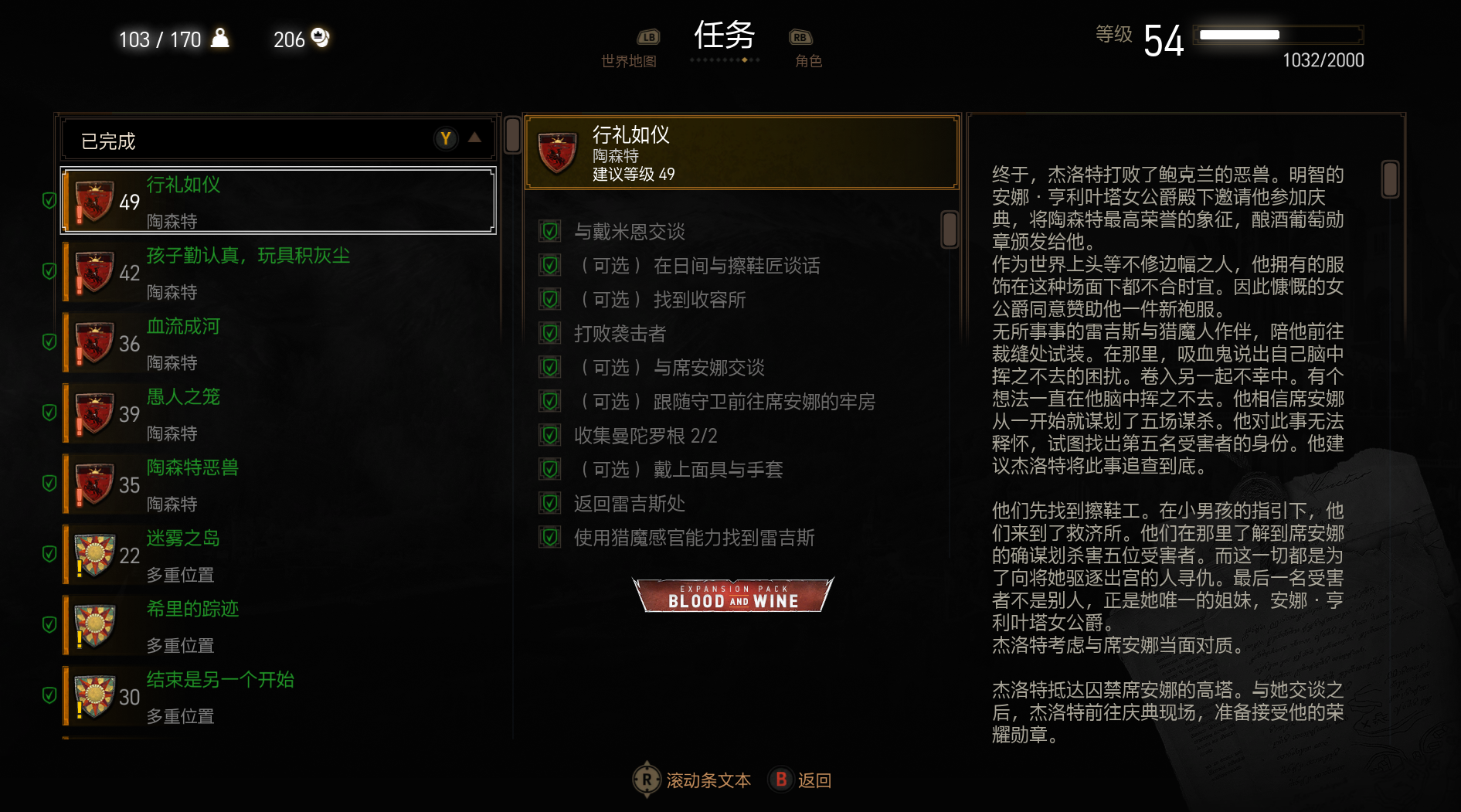The image size is (1461, 812).
Task: Click the shield icon of 迷雾之岛 quest
Action: click(x=95, y=555)
